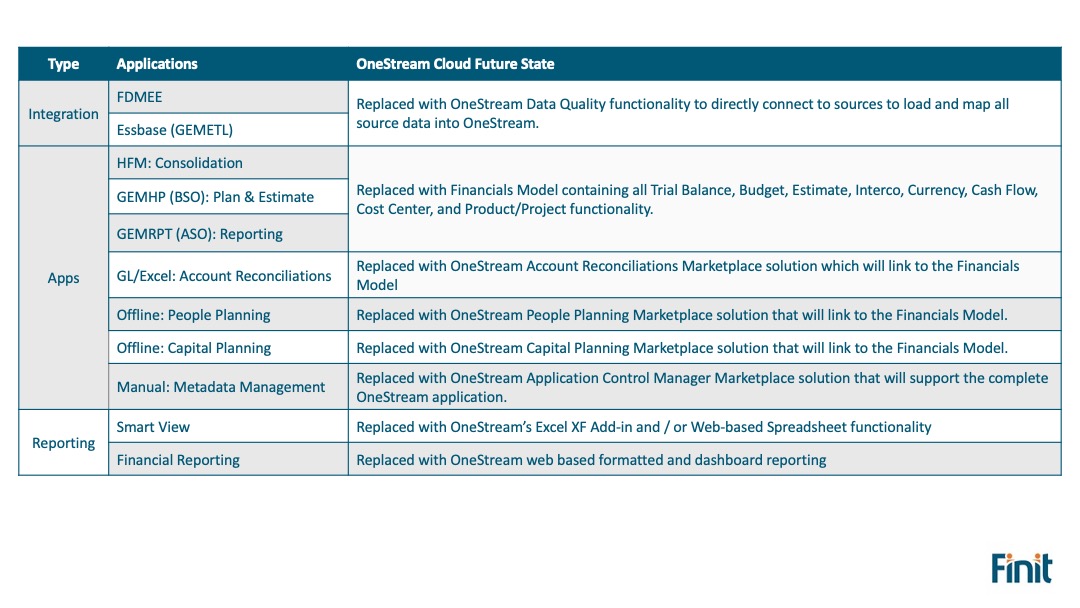Click the "OneStream Cloud Future State" header
1080x608 pixels.
click(705, 64)
